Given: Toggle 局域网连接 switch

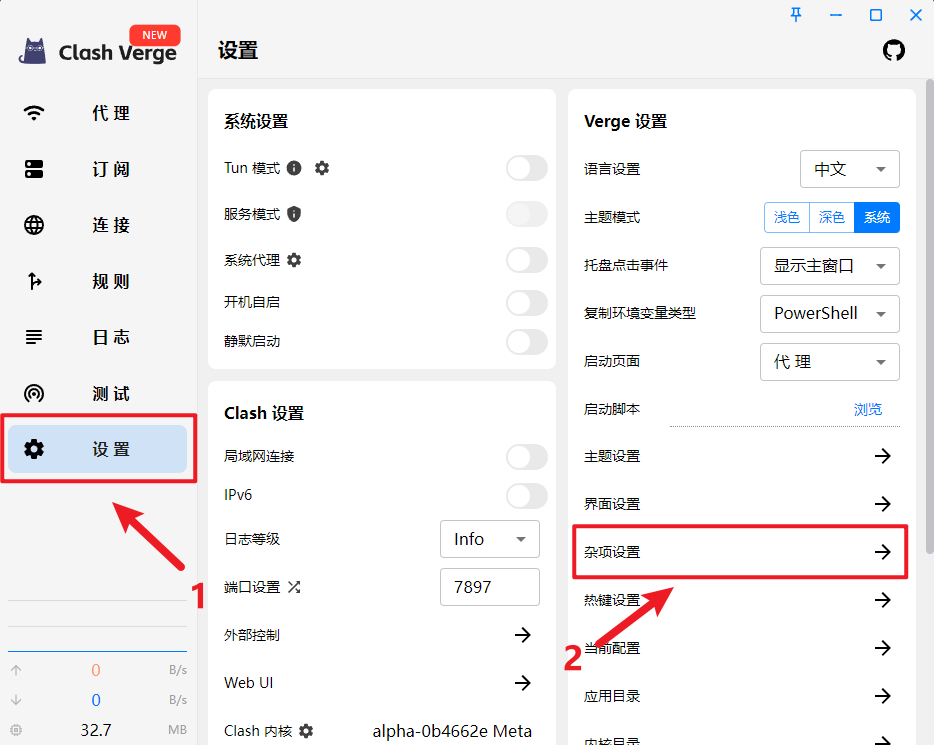Looking at the screenshot, I should (527, 457).
